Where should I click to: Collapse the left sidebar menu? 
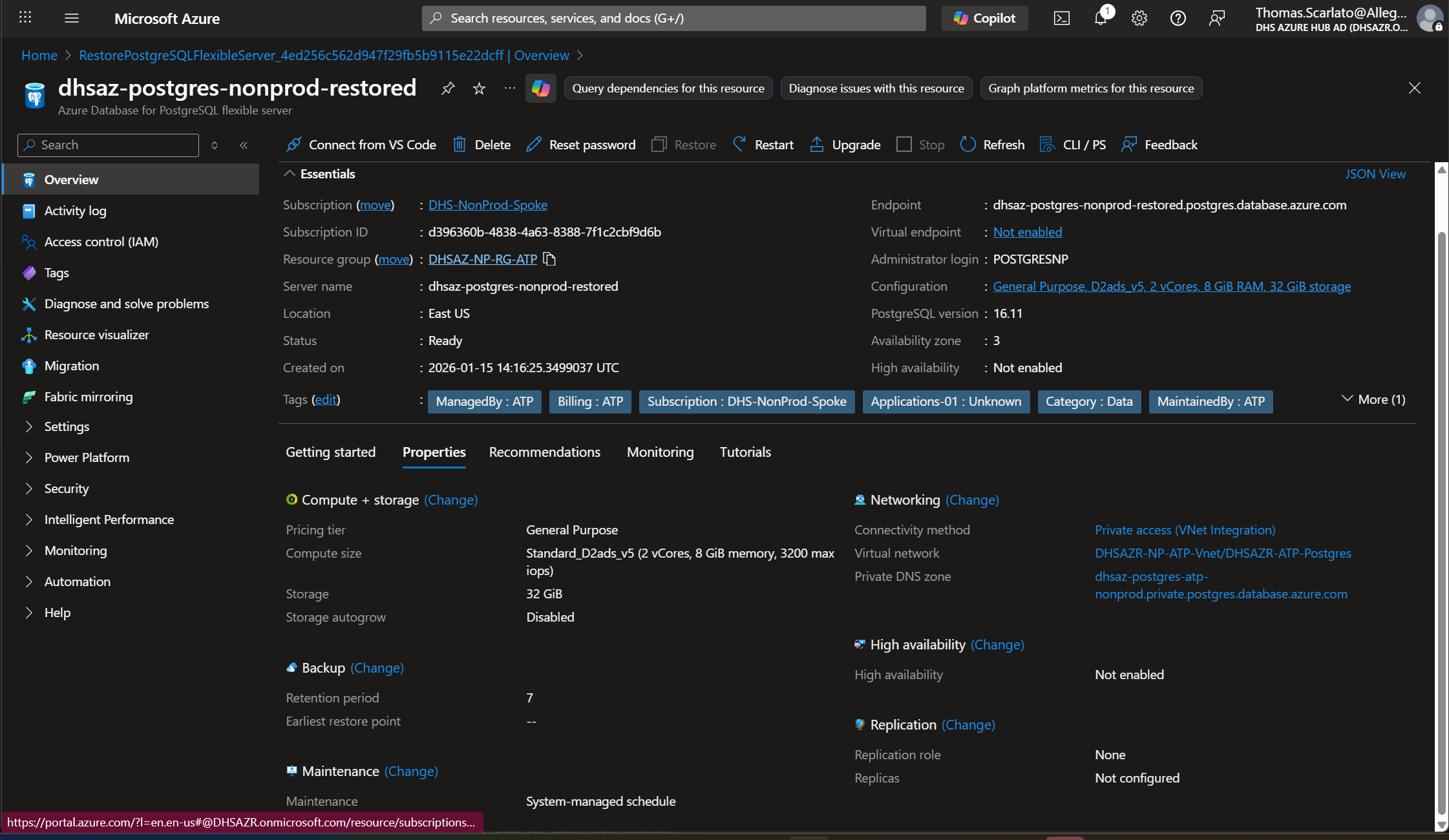tap(244, 145)
